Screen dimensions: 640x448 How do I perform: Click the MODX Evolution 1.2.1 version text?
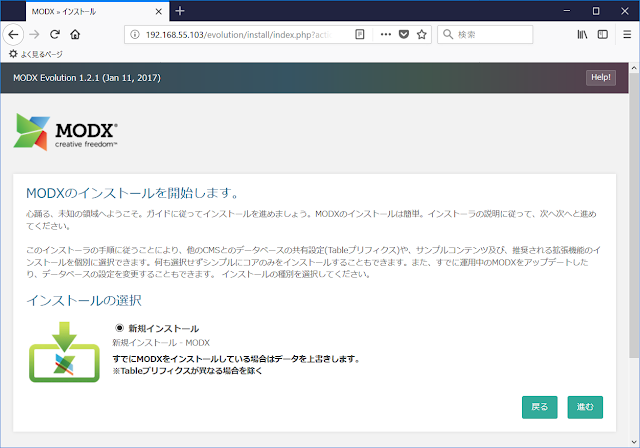click(87, 78)
